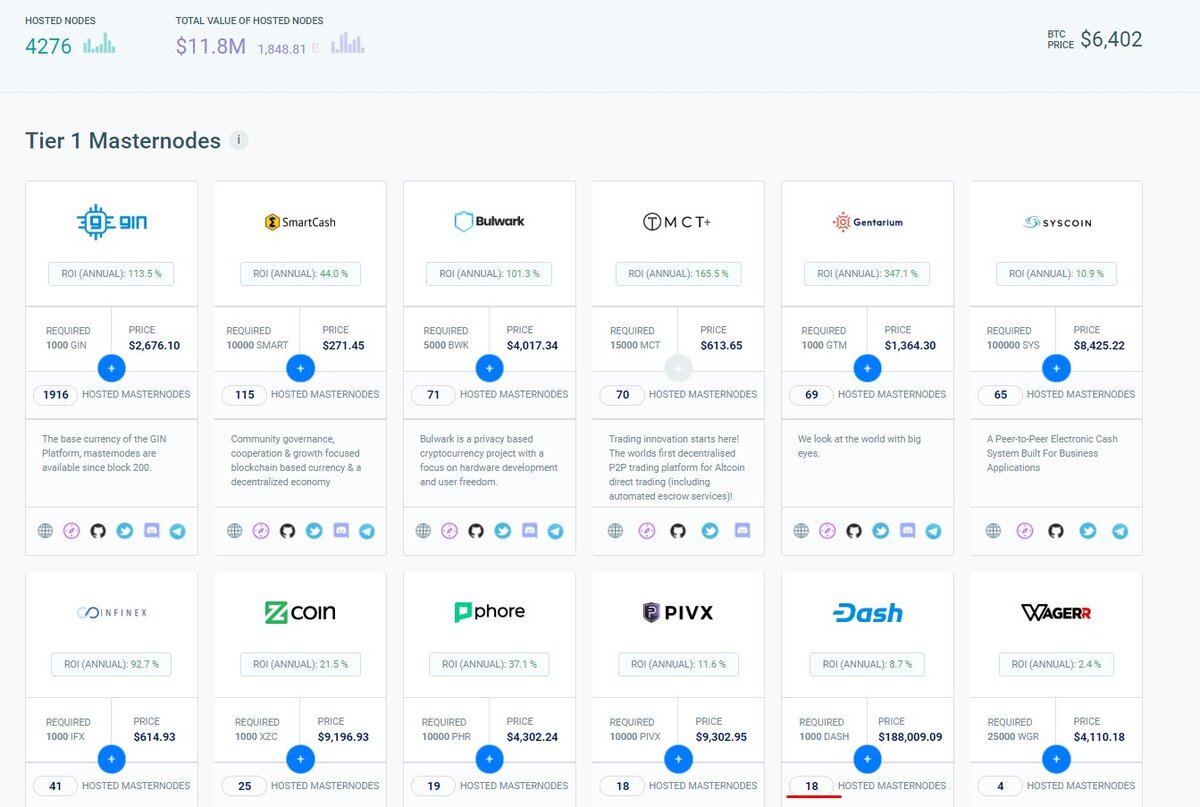The height and width of the screenshot is (807, 1200).
Task: Add a Zcoin masternode with plus button
Action: point(300,760)
